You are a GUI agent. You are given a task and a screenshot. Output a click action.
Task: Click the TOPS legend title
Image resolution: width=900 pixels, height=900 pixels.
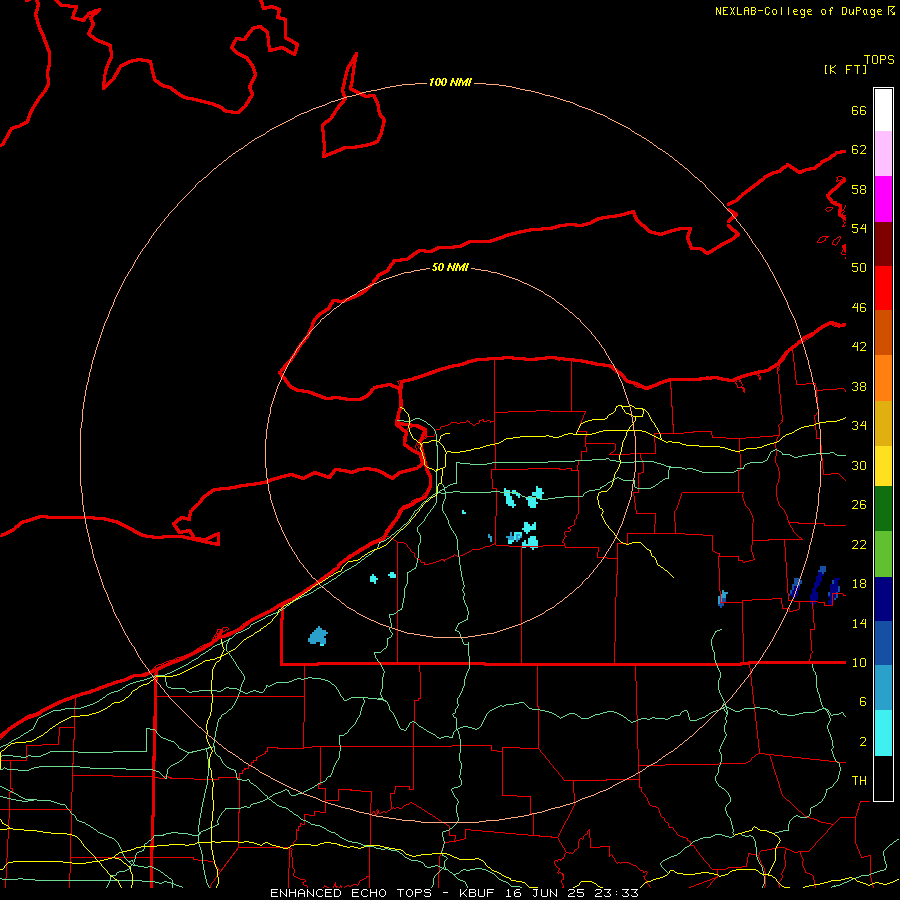(879, 60)
